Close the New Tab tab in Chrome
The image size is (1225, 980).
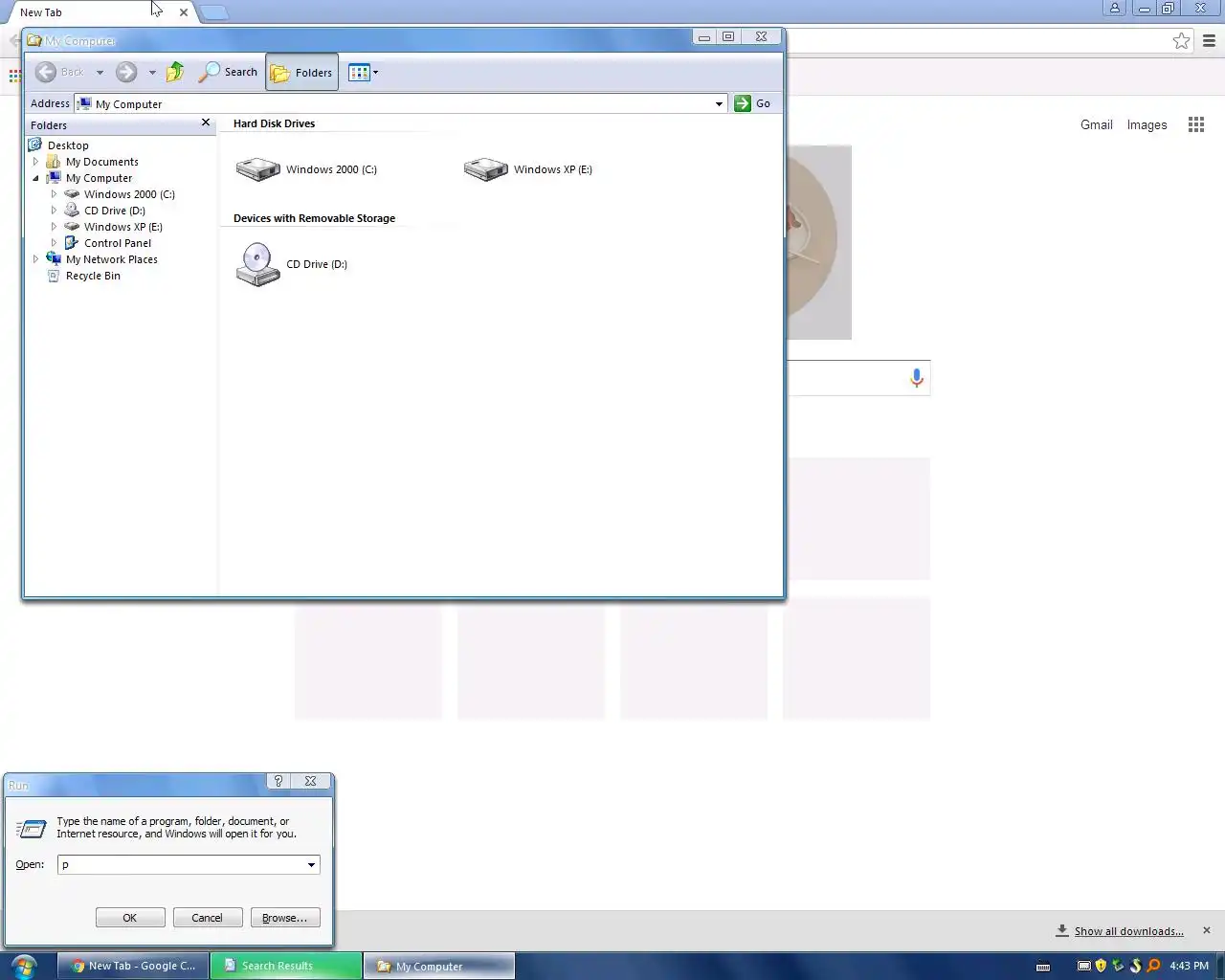[184, 12]
